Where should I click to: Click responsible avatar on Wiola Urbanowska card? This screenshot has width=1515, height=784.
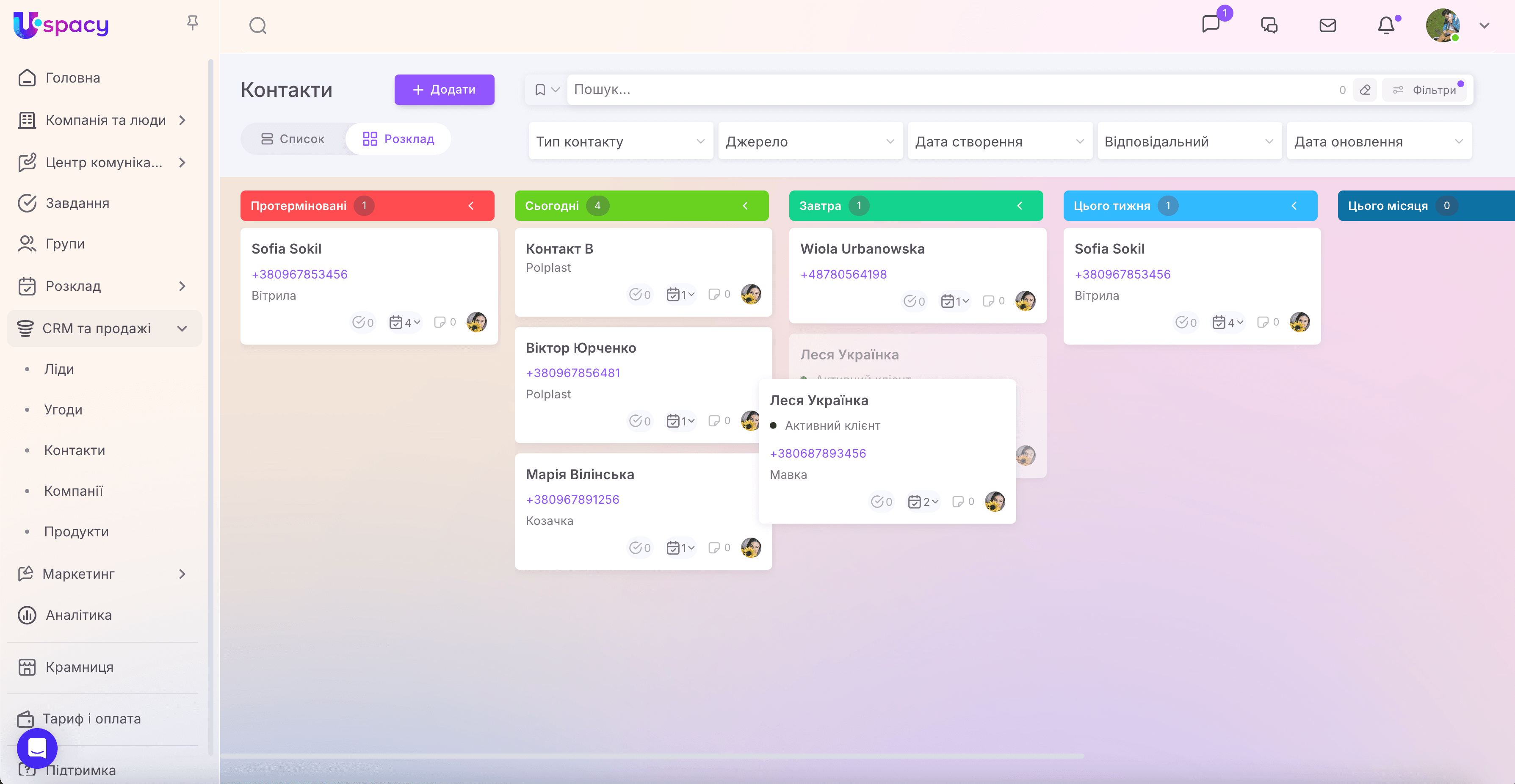pos(1025,301)
